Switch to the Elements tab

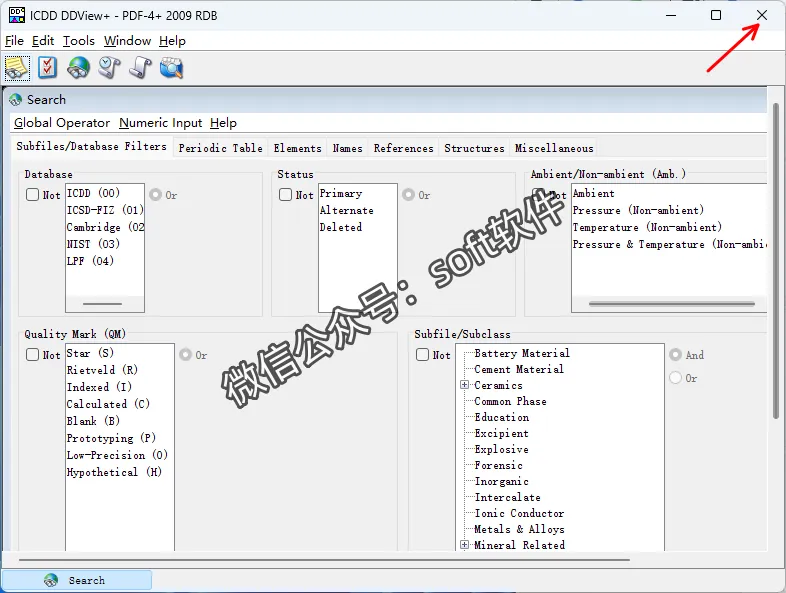pos(297,148)
